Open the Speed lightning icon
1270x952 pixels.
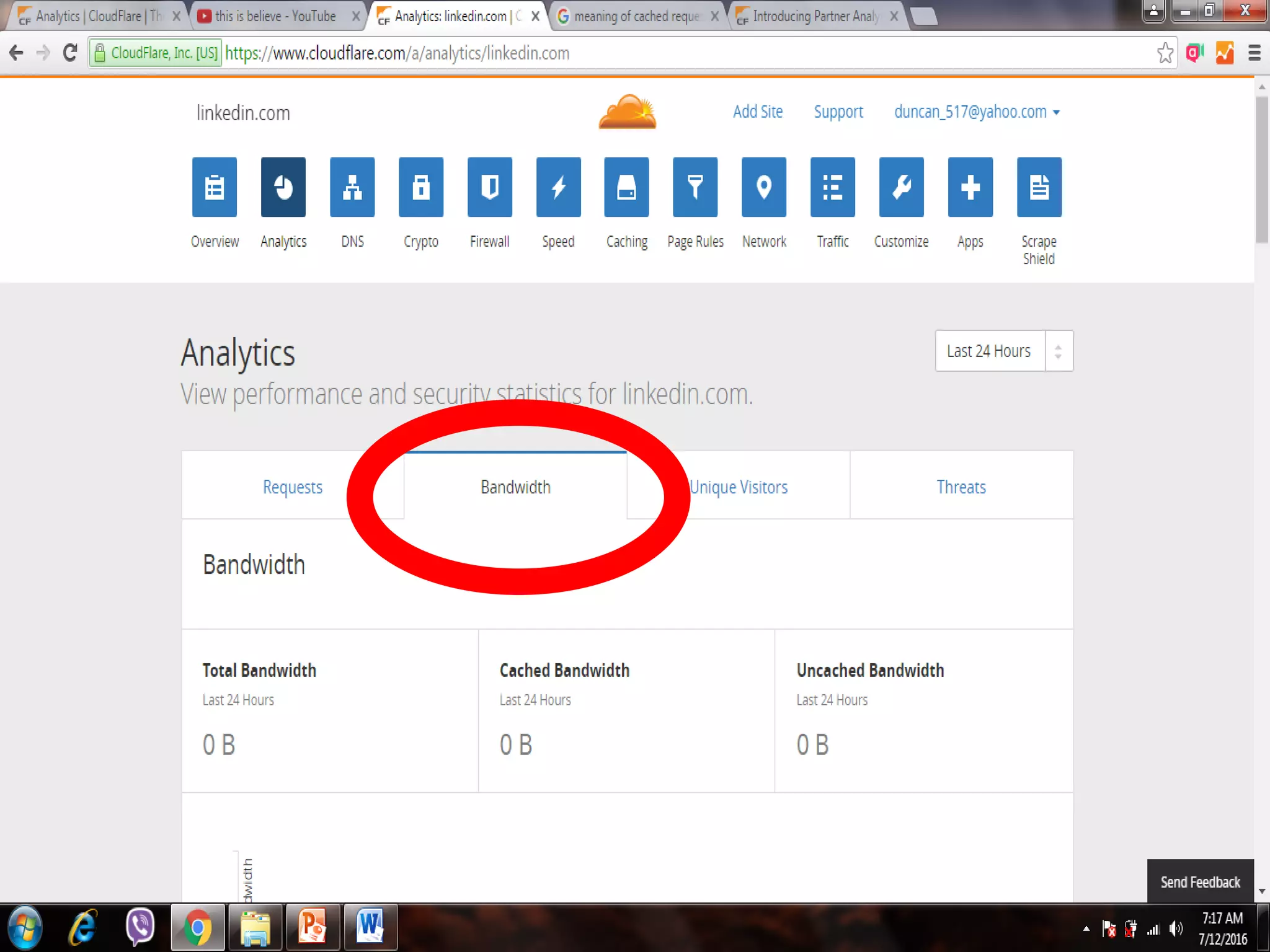(x=558, y=187)
